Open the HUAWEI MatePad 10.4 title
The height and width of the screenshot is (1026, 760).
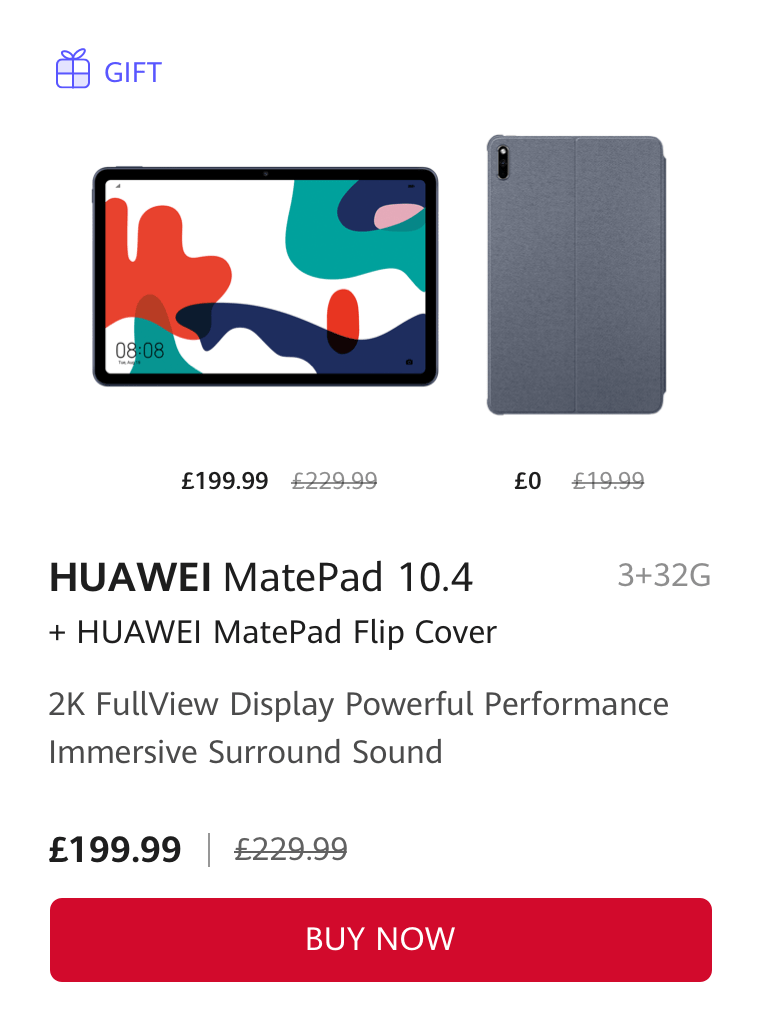261,577
